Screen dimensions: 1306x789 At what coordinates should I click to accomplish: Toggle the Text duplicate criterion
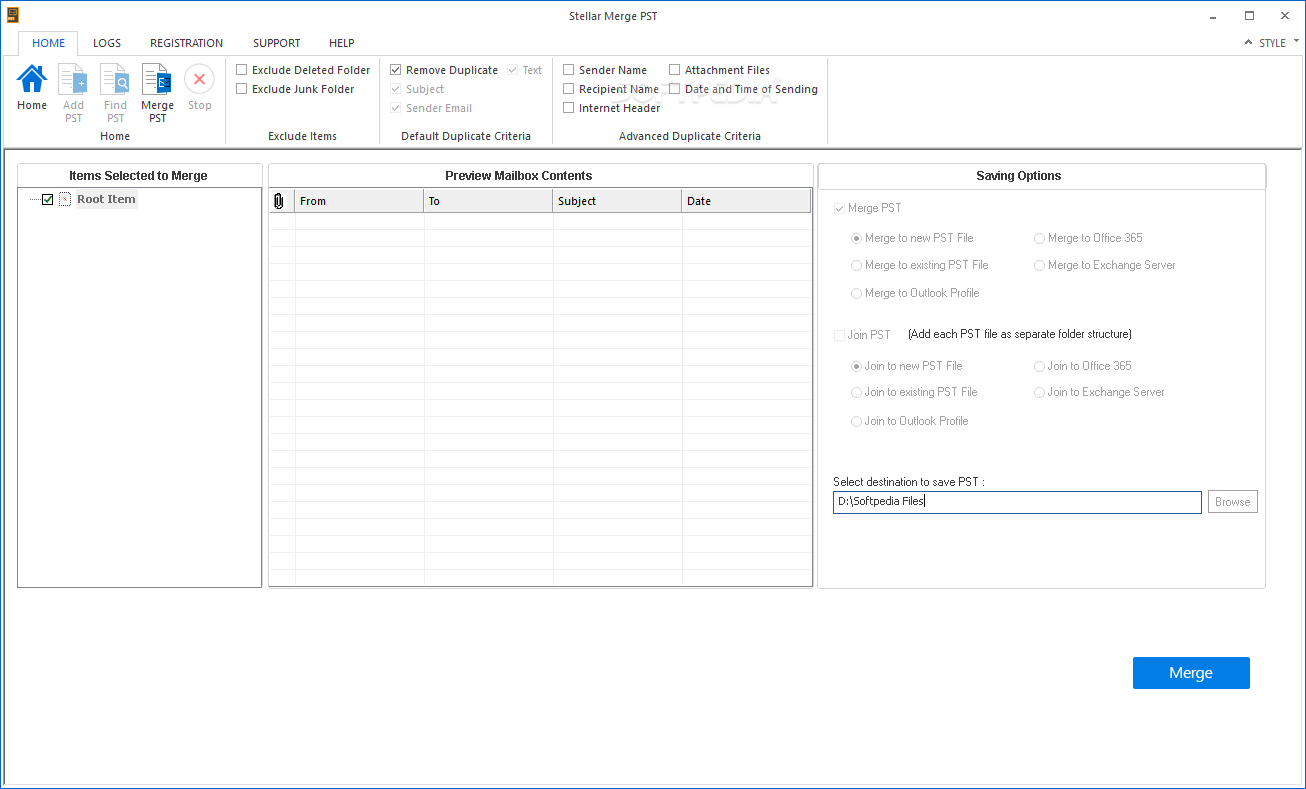(512, 70)
